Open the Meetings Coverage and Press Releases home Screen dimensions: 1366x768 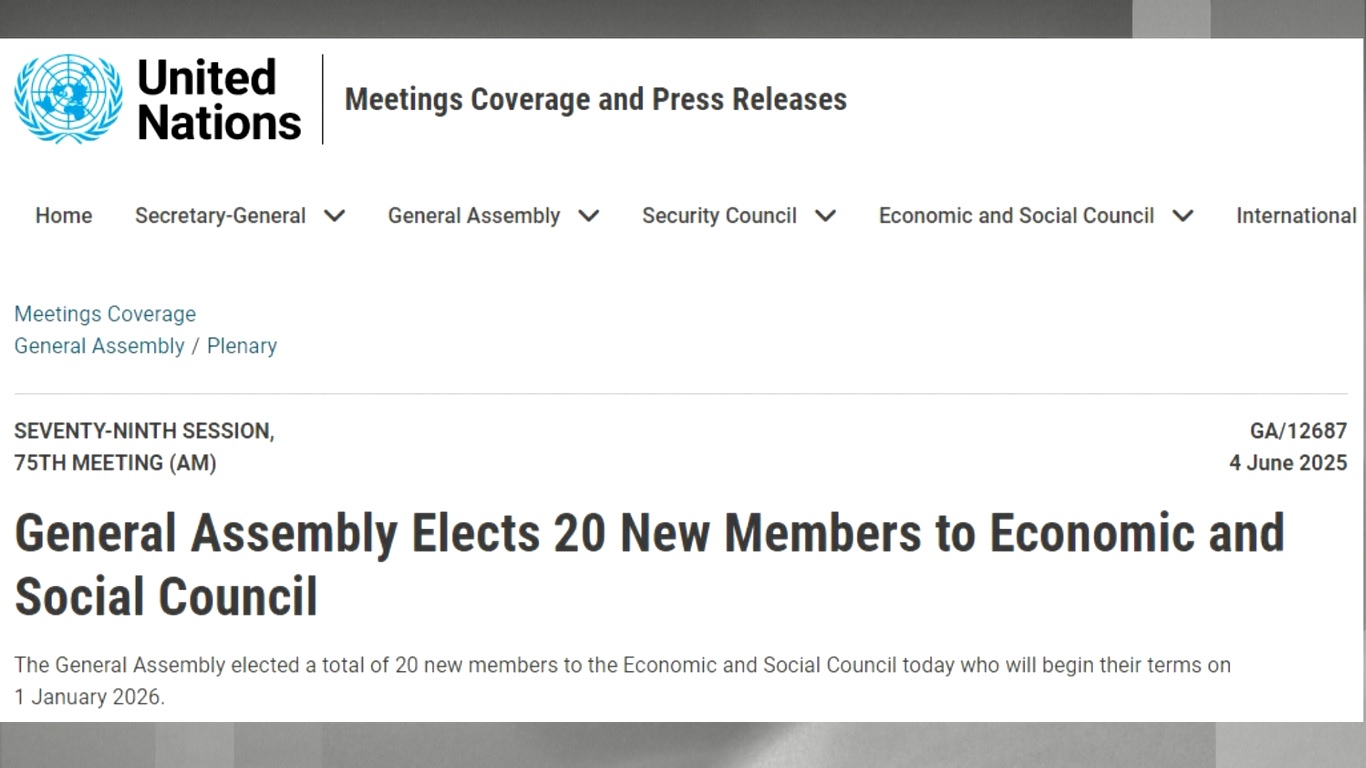pos(595,99)
